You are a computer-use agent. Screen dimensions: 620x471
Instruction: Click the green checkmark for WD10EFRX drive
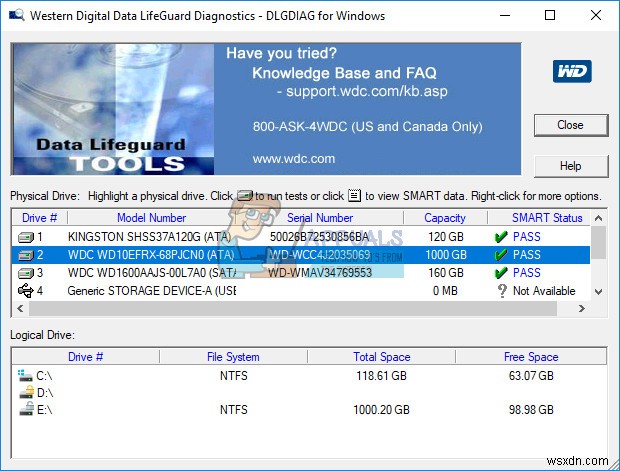click(x=501, y=255)
